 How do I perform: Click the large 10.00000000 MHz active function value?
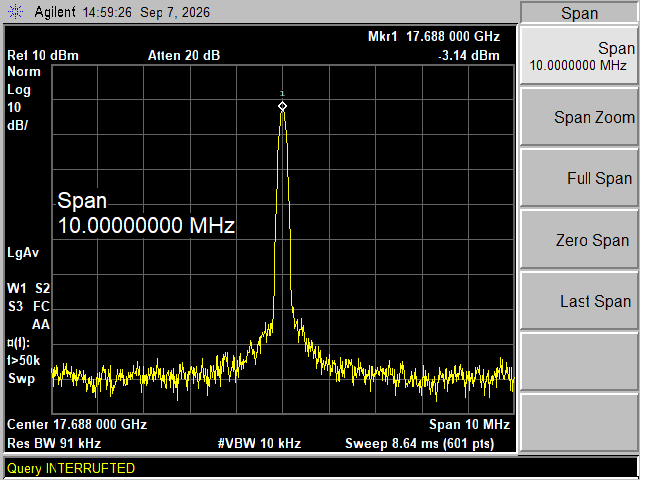[146, 225]
